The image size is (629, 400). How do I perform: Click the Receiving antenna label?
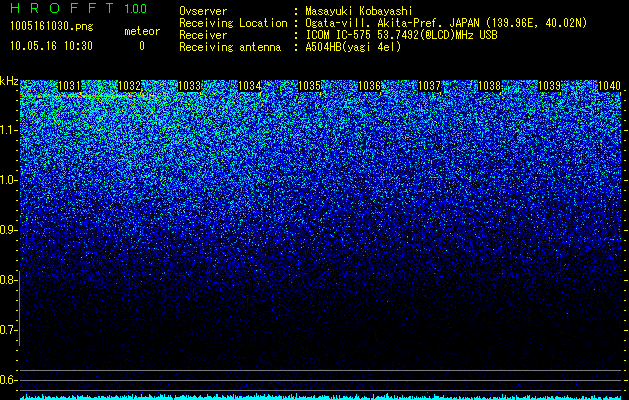point(230,47)
